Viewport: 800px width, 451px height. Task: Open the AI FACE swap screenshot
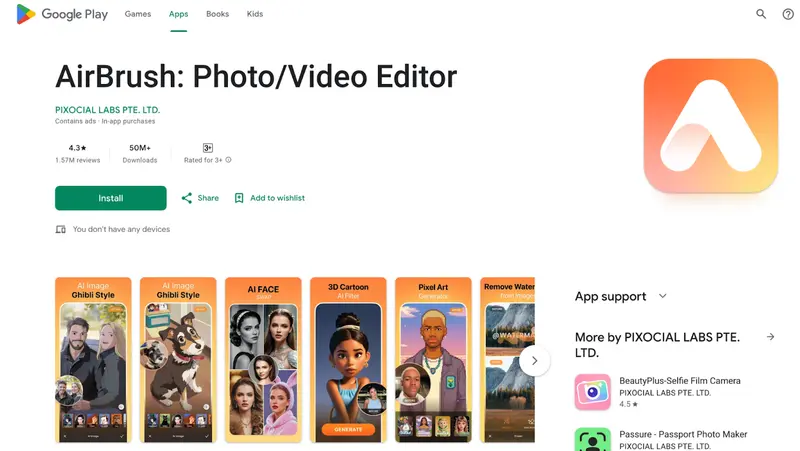pos(263,360)
